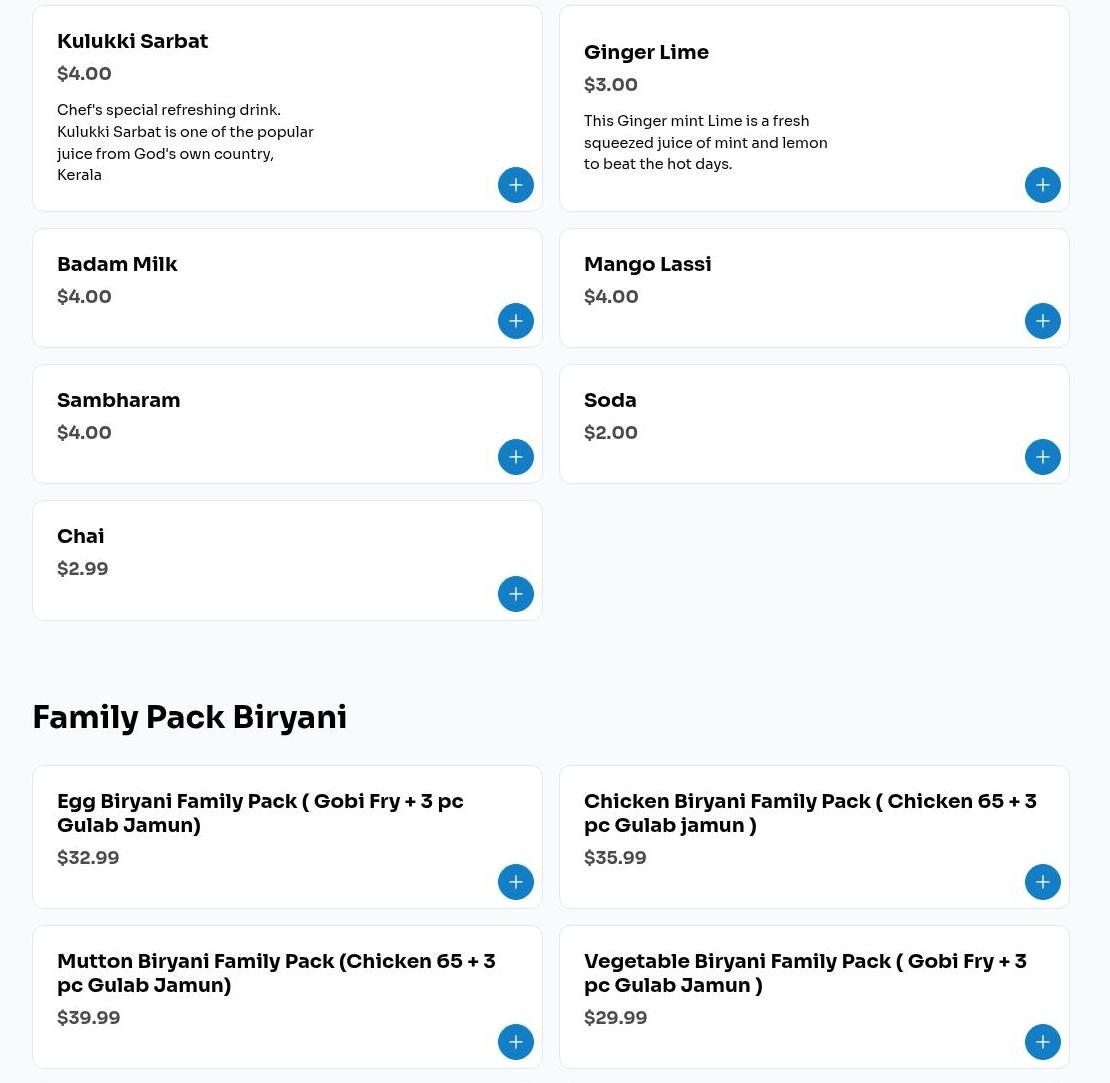Select Chicken Biryani Family Pack title
The image size is (1110, 1083).
810,813
